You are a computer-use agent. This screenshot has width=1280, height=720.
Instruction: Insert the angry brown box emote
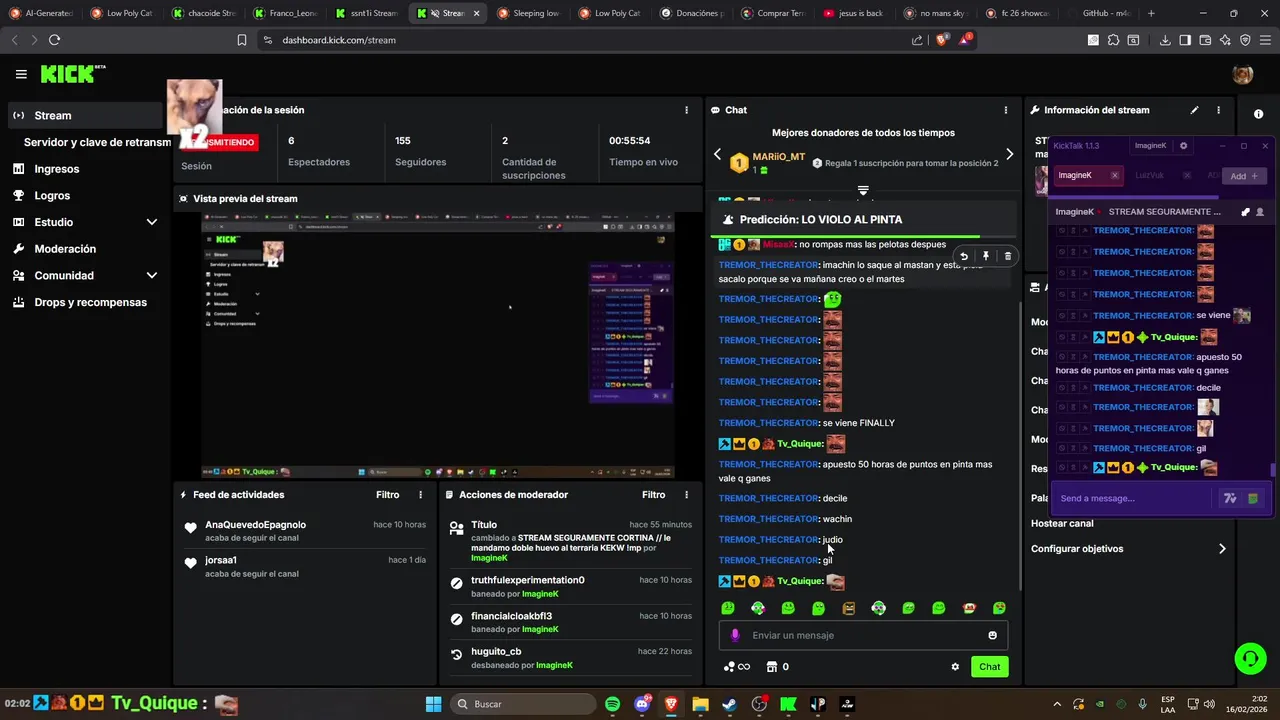(x=848, y=608)
